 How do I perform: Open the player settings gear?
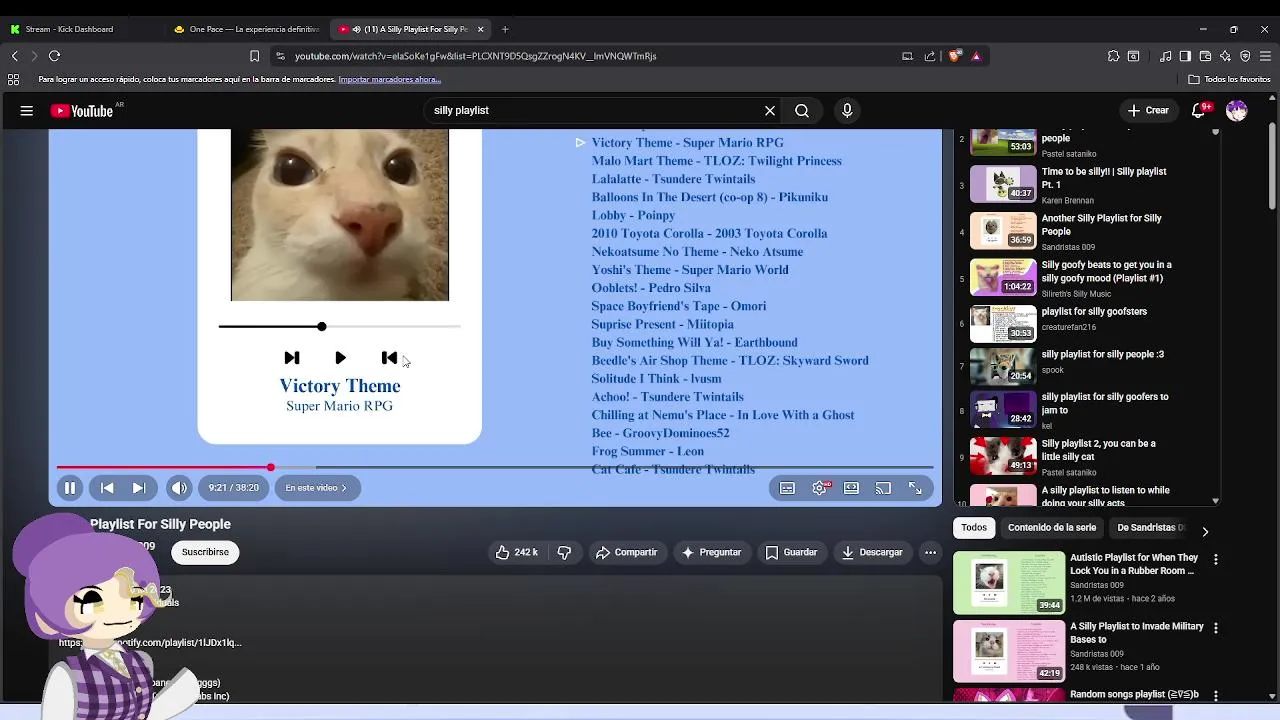click(x=820, y=488)
